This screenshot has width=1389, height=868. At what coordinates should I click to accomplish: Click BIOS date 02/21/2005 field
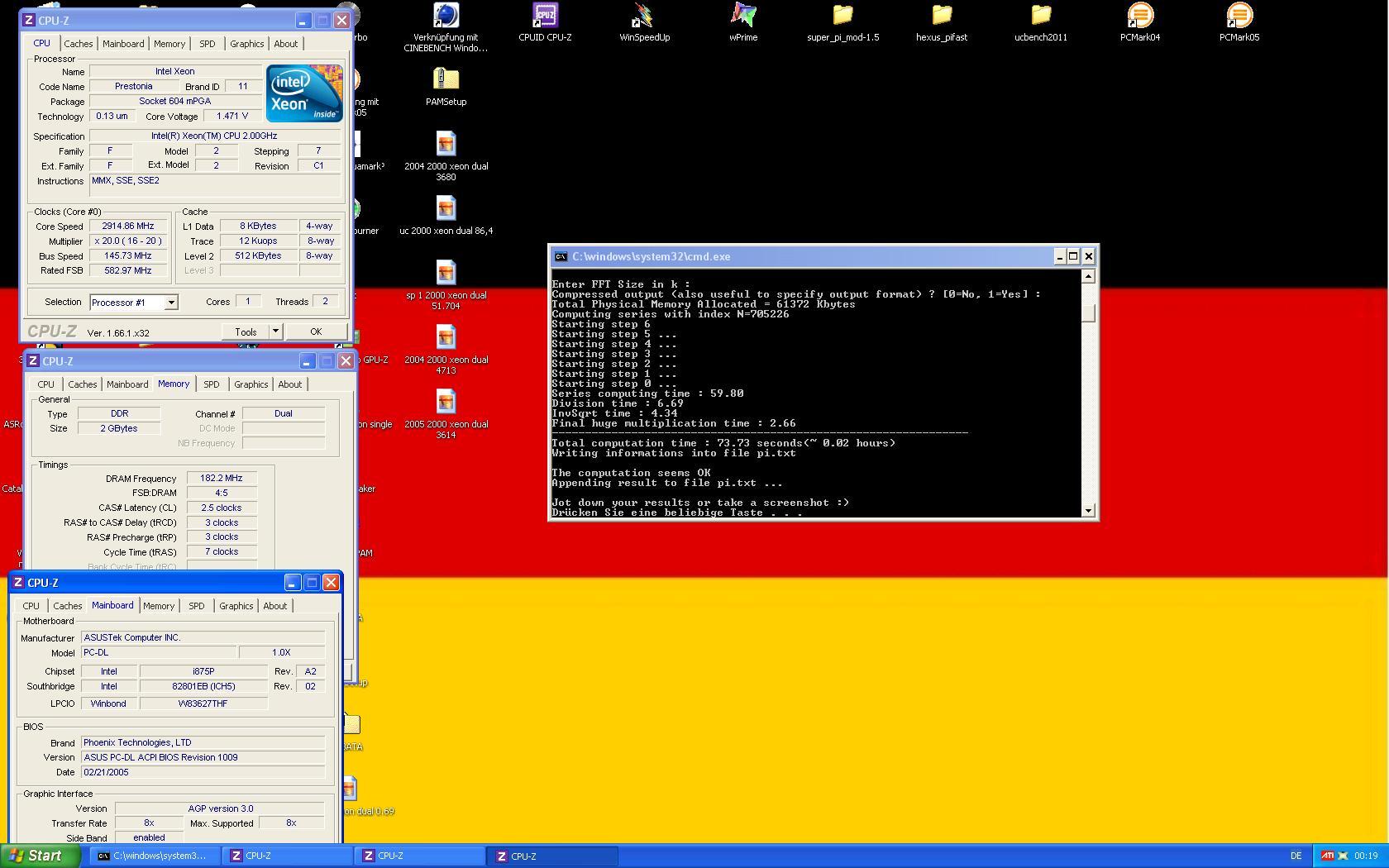click(x=203, y=773)
